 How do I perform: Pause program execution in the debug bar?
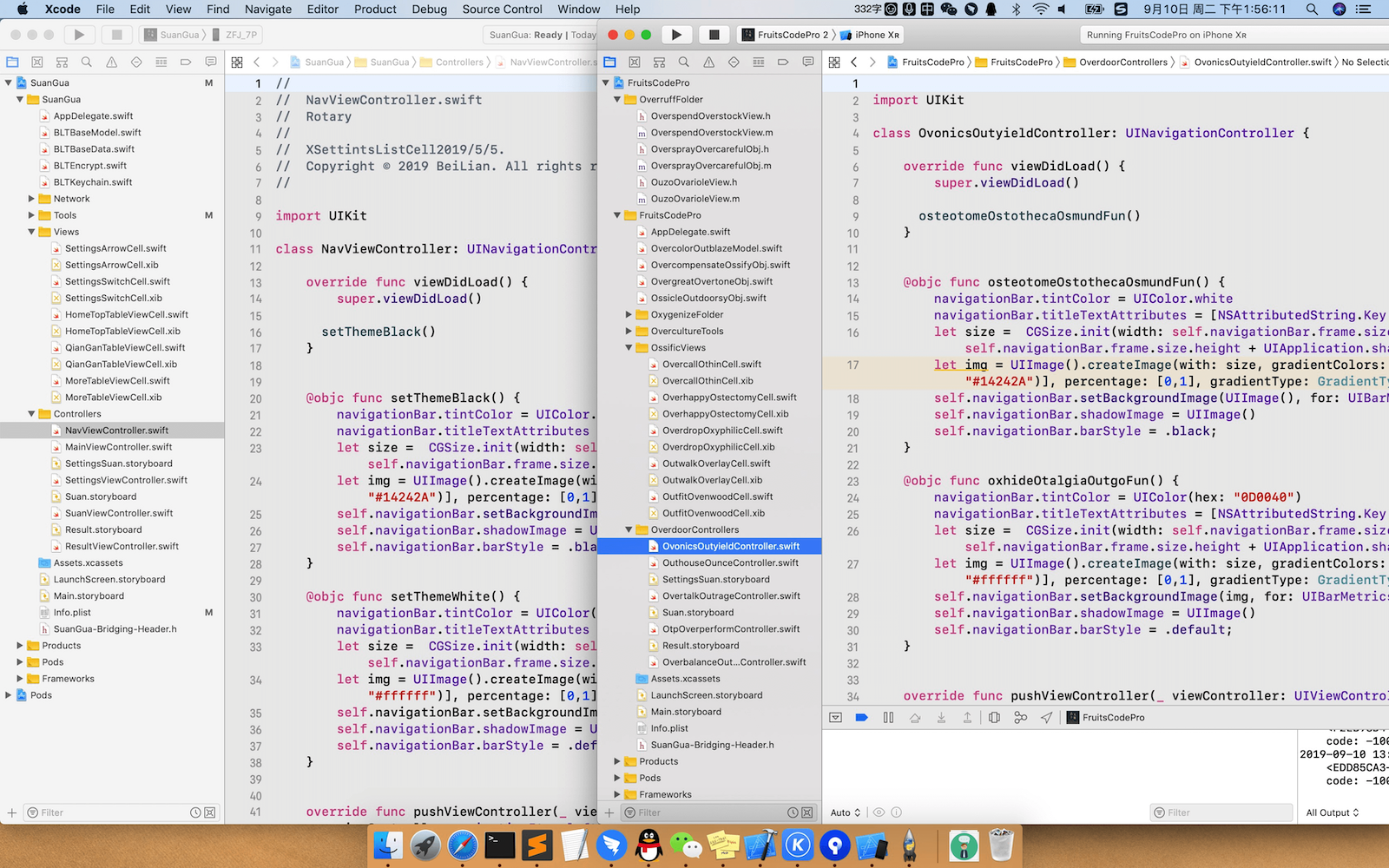(x=888, y=717)
